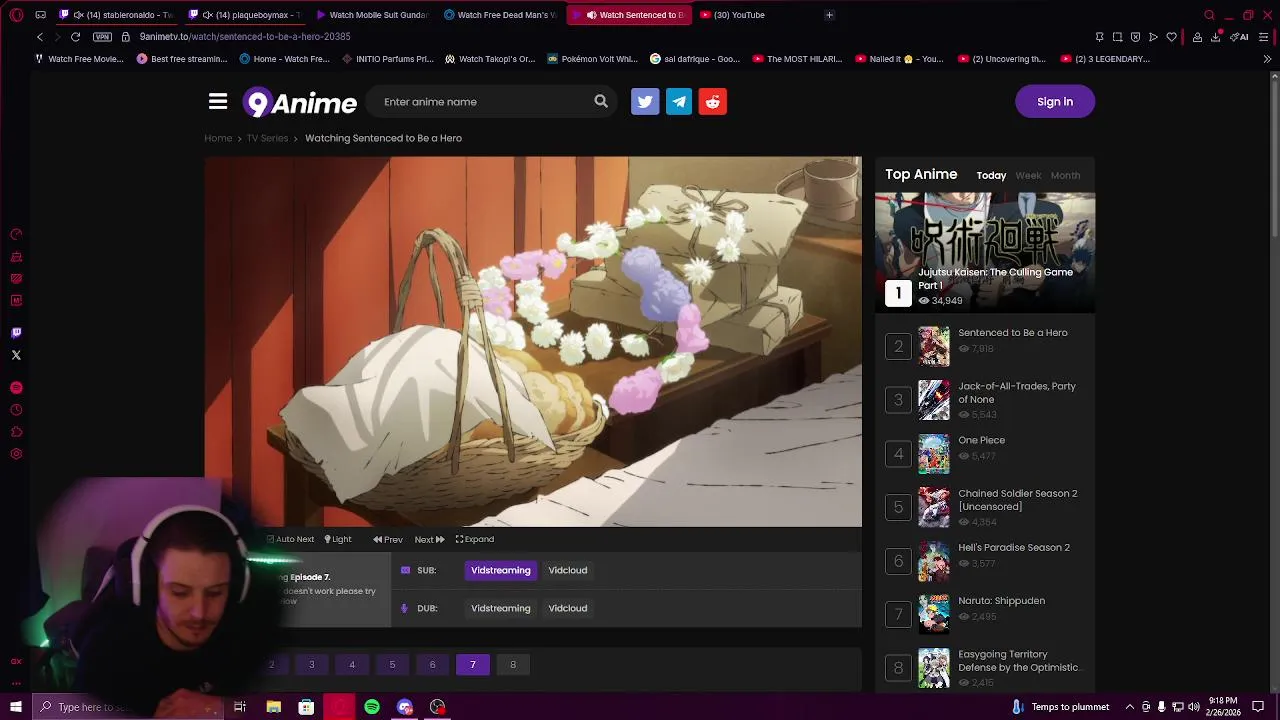This screenshot has height=720, width=1280.
Task: Open browser Settings gear in sidebar
Action: [16, 454]
